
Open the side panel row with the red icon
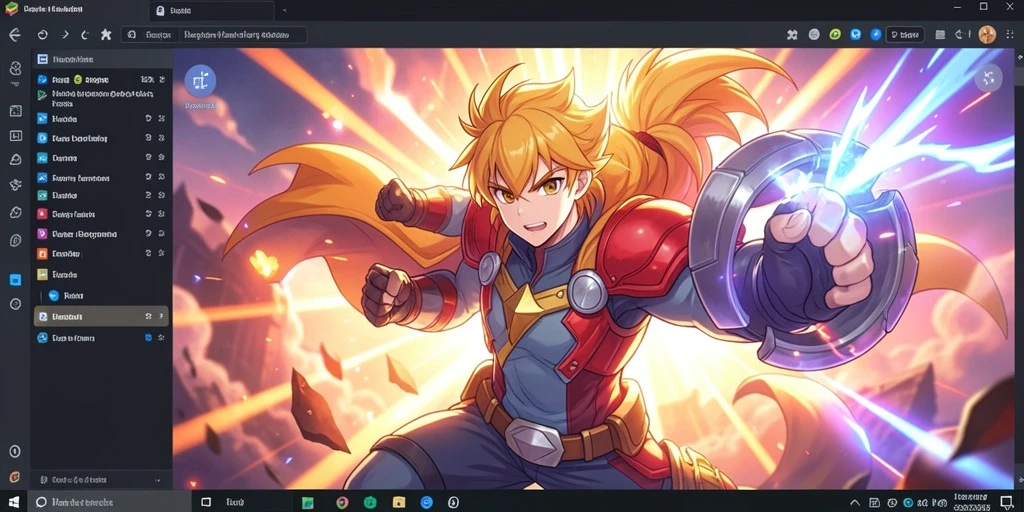(x=101, y=214)
